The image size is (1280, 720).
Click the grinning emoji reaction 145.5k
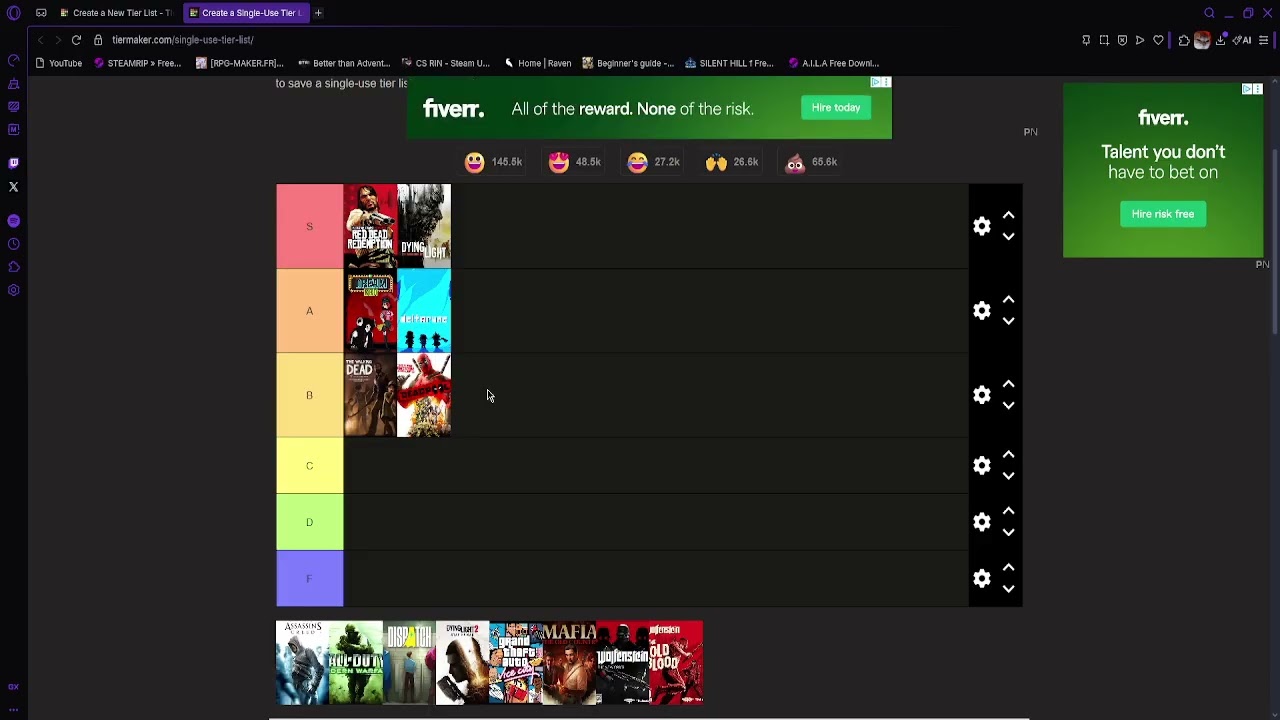point(493,162)
